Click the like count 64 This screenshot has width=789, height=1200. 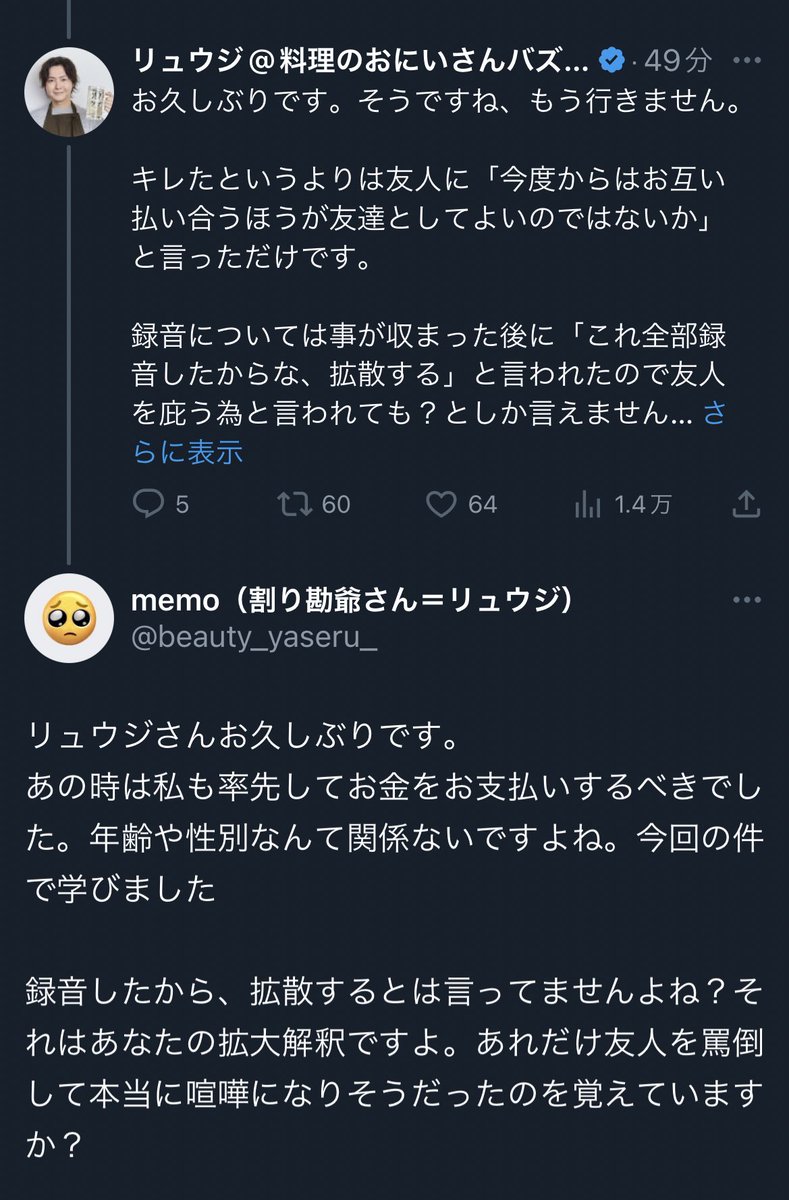(482, 505)
